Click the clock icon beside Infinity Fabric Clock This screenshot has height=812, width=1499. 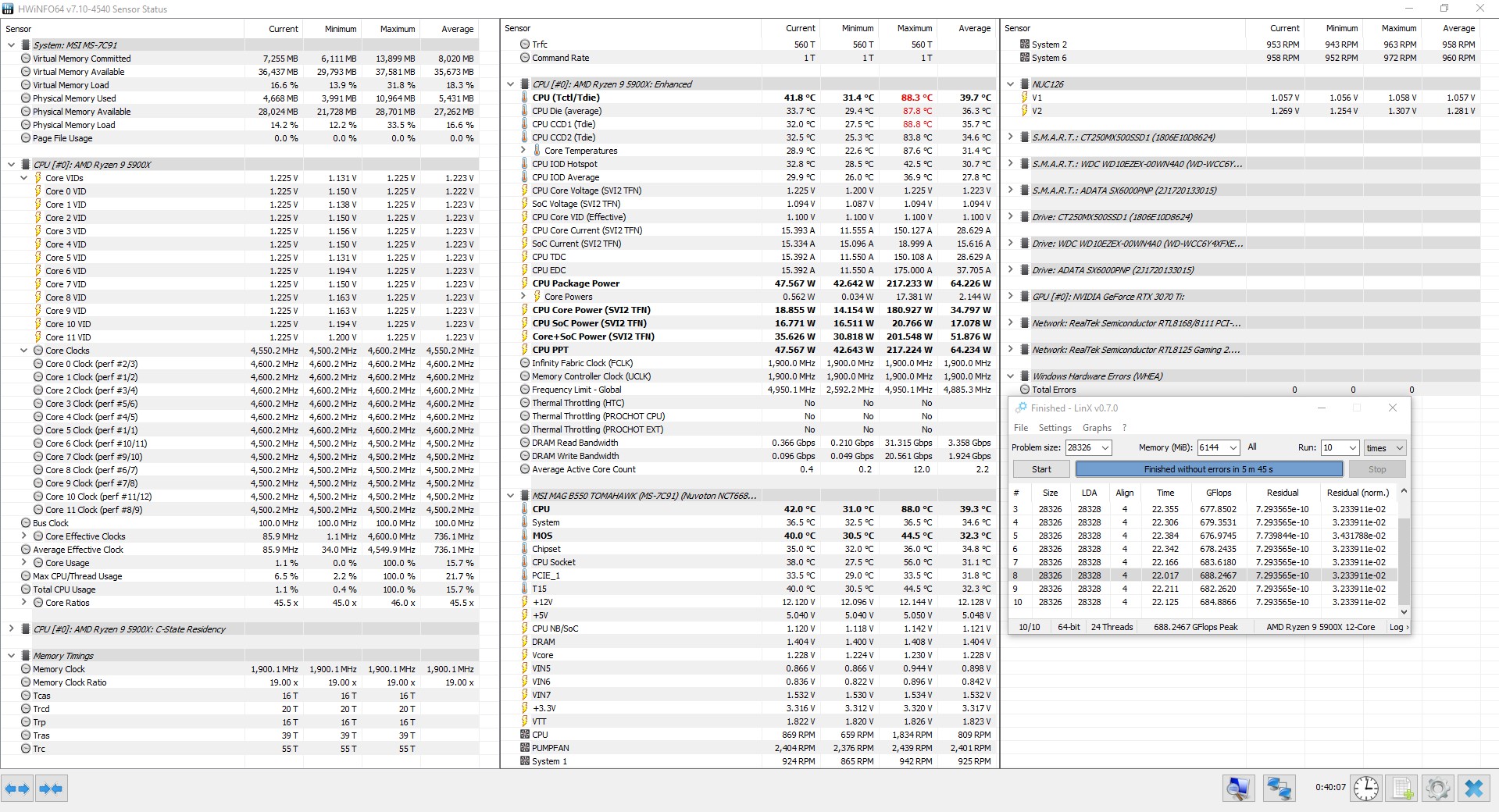click(x=525, y=363)
